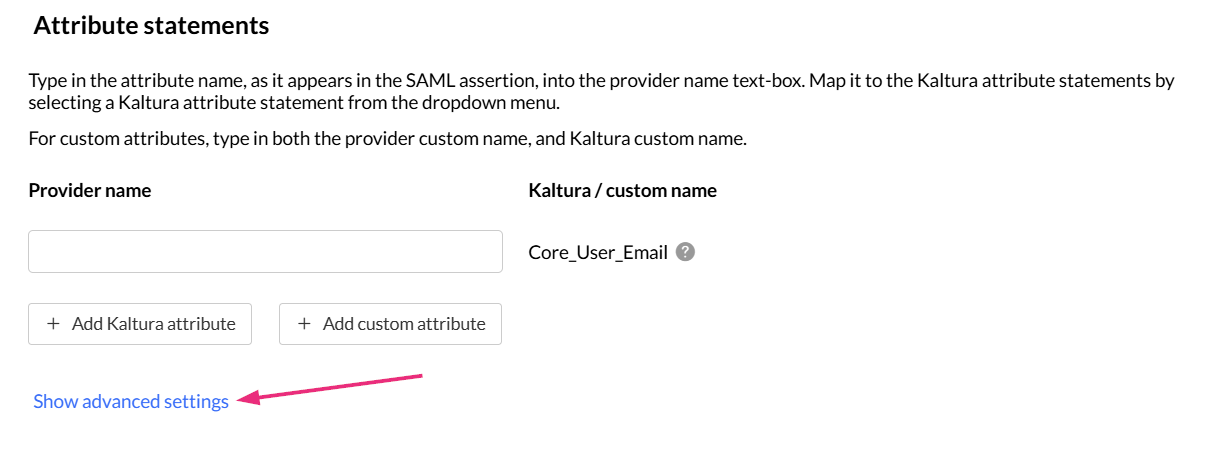Click the text "SAML assertion" in the description
The image size is (1205, 467).
pyautogui.click(x=499, y=81)
